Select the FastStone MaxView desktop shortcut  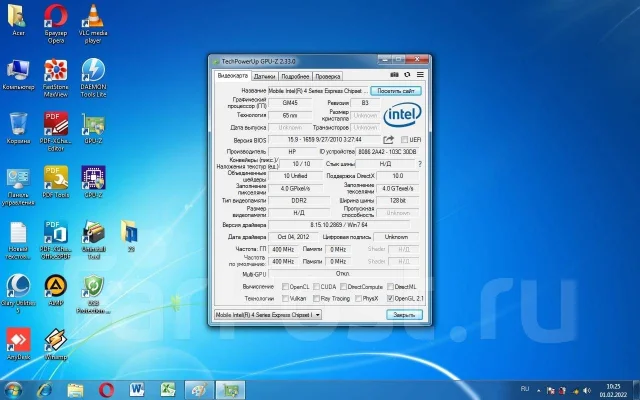click(56, 78)
